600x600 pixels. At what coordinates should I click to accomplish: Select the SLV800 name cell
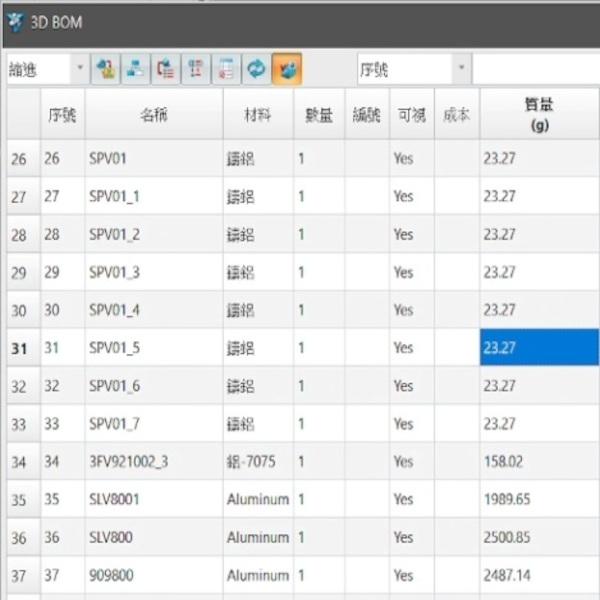(154, 538)
